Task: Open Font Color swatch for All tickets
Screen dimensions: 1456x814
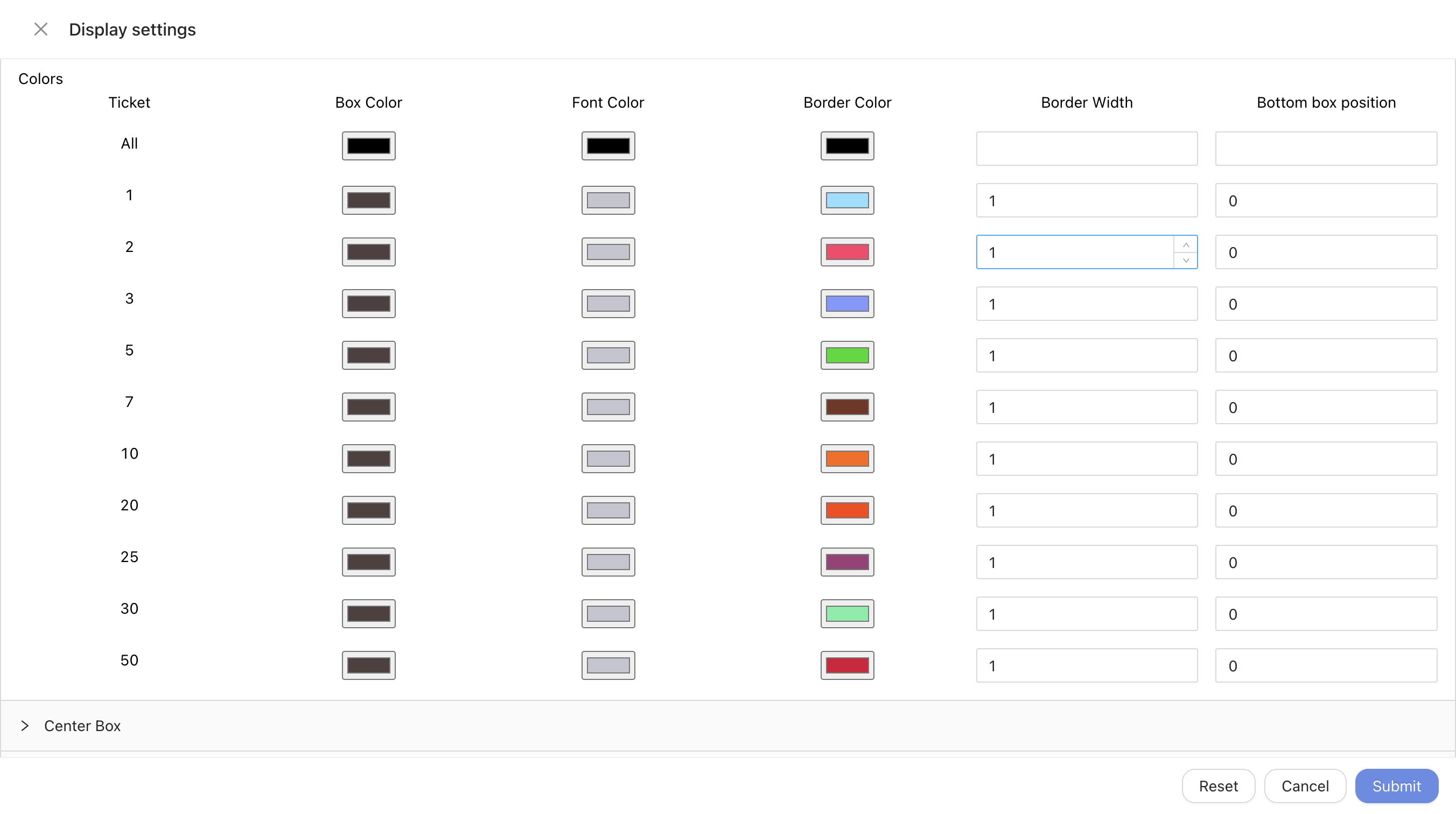Action: [x=607, y=146]
